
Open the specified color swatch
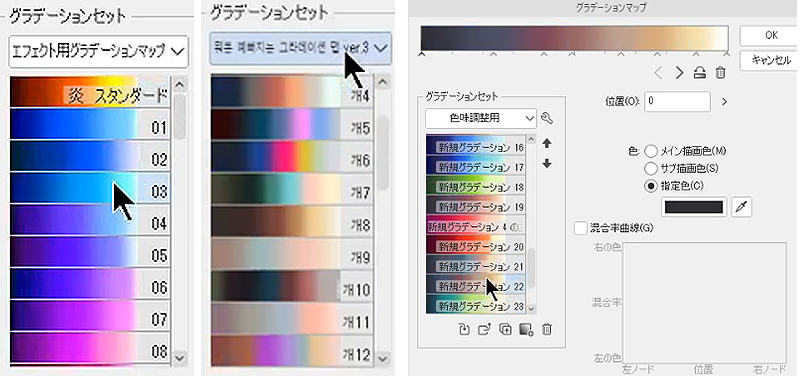click(x=694, y=207)
